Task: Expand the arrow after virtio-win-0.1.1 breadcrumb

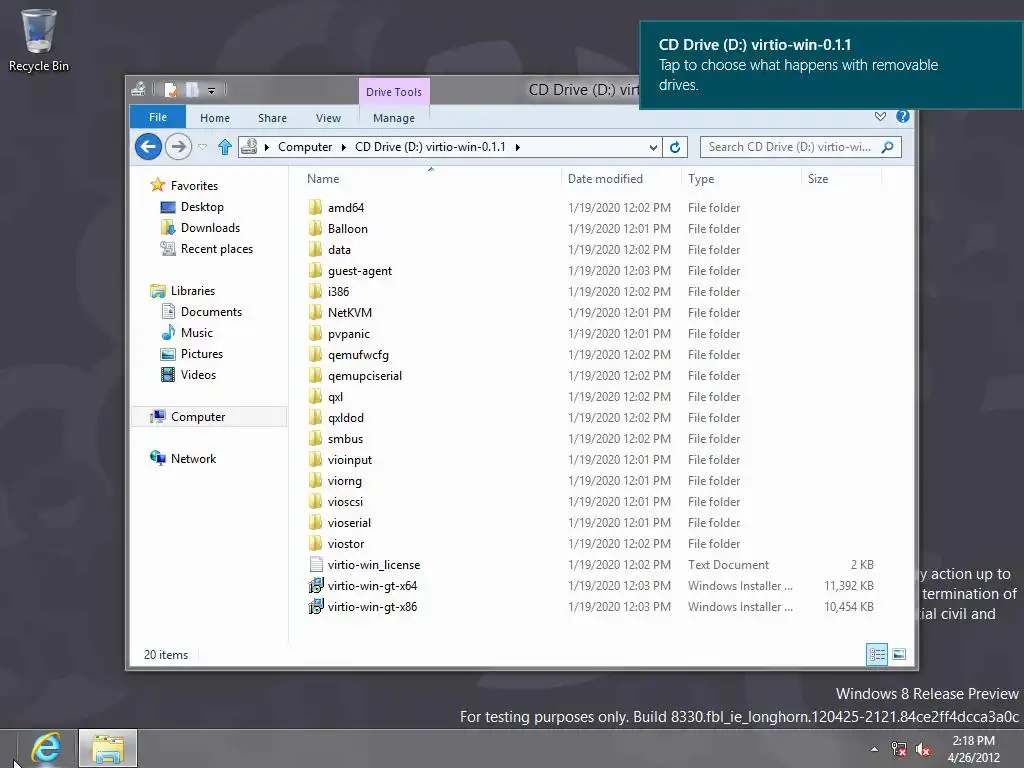Action: [517, 147]
